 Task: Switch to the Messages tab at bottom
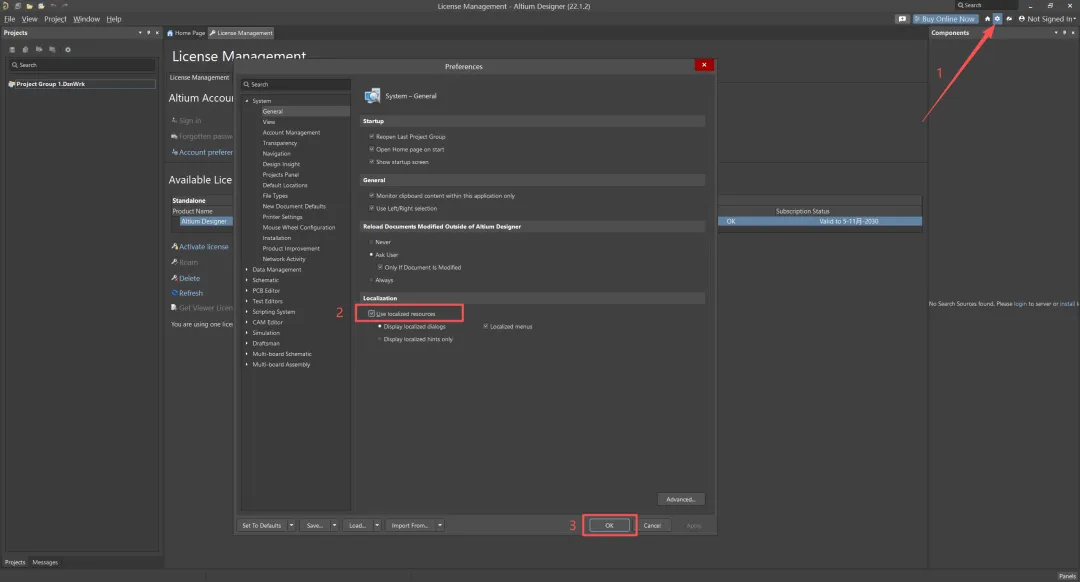point(45,562)
